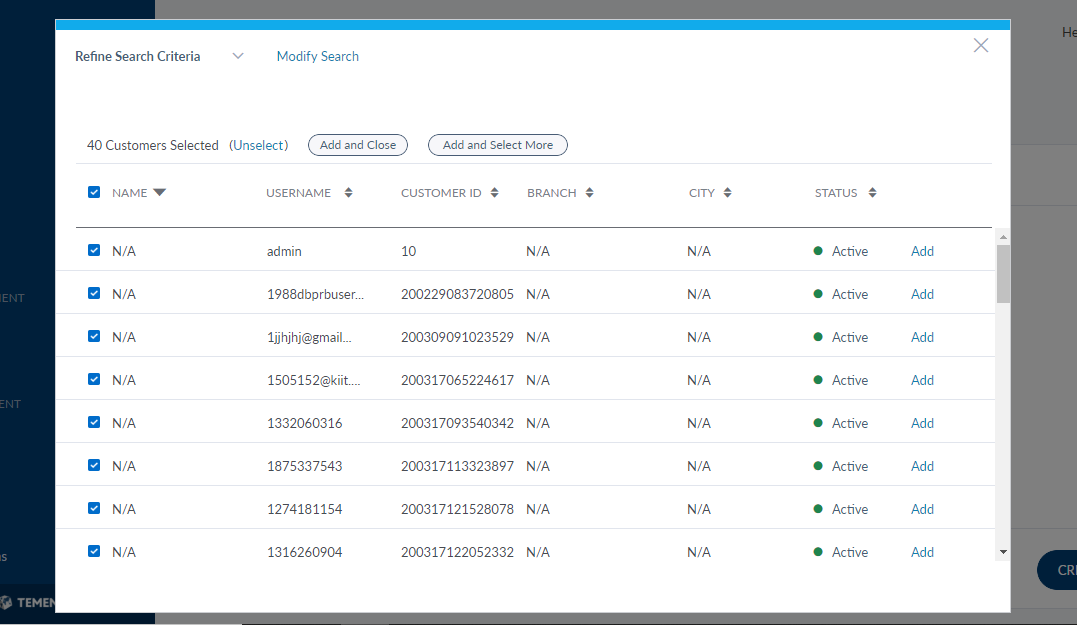Sort by Status column sort icon
The image size is (1077, 625).
click(x=872, y=193)
